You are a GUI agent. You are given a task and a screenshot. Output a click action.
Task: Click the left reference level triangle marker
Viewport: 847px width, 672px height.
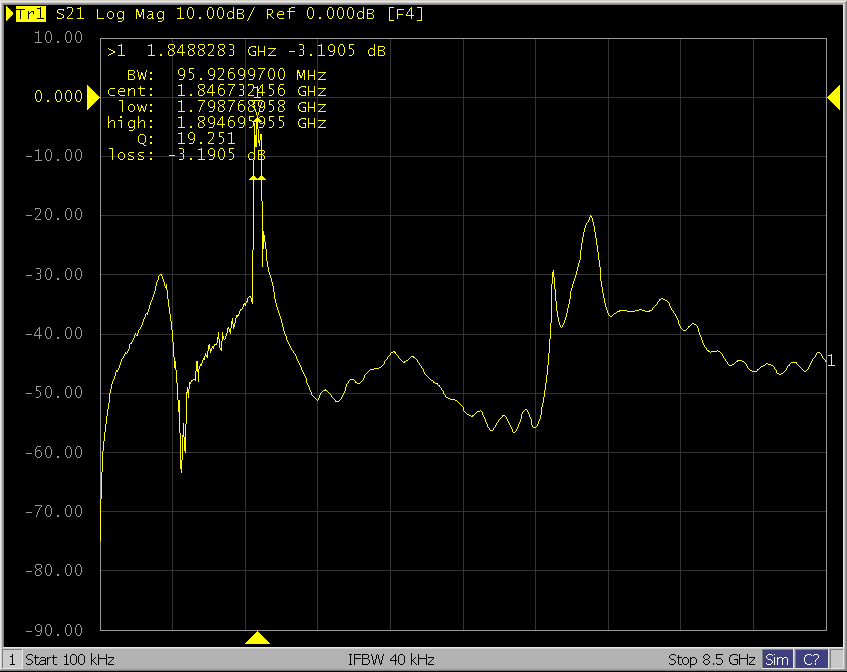coord(92,96)
